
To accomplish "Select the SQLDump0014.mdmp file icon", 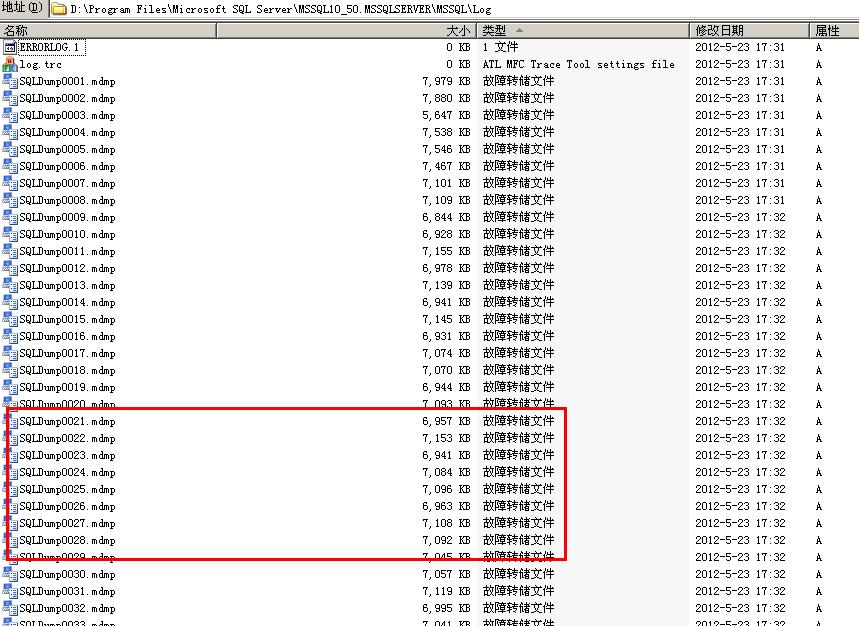I will pyautogui.click(x=10, y=302).
